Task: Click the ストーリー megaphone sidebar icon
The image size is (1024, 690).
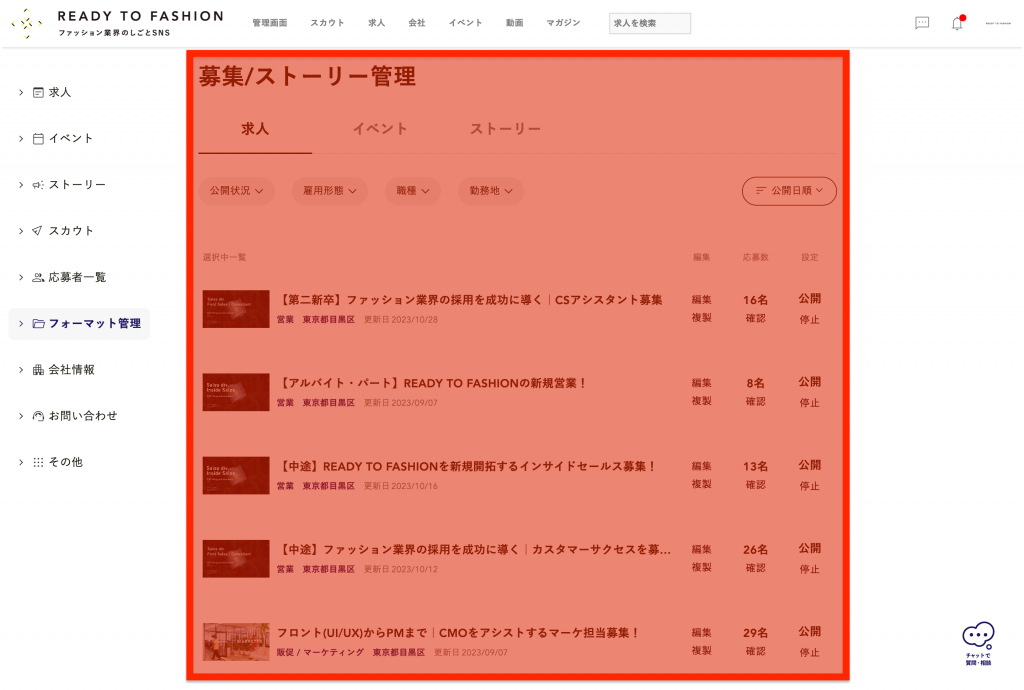Action: coord(38,185)
